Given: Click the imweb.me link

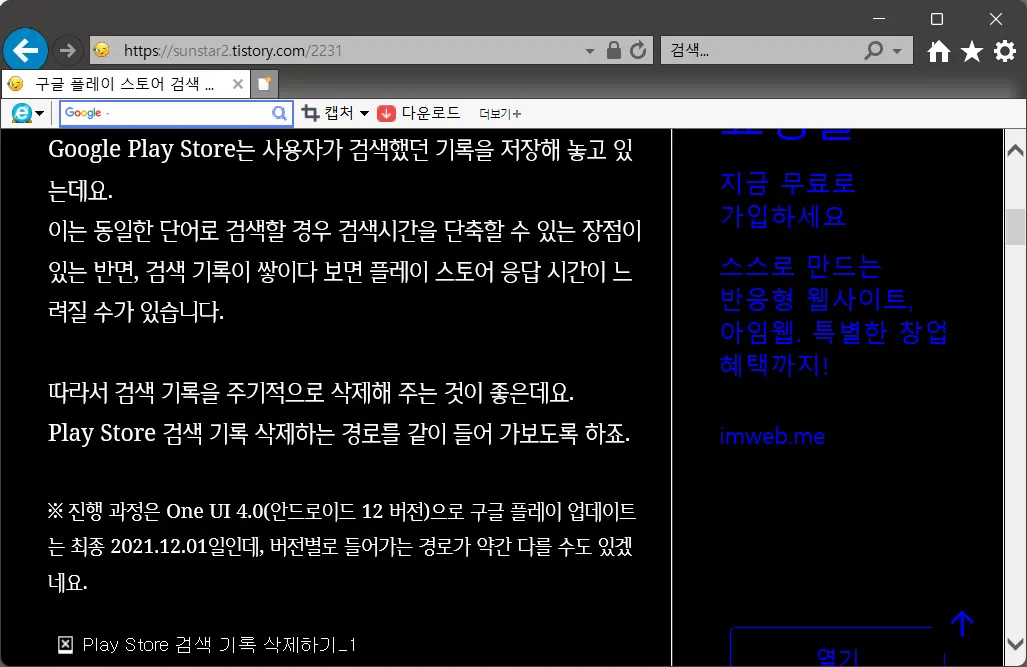Looking at the screenshot, I should click(x=772, y=436).
